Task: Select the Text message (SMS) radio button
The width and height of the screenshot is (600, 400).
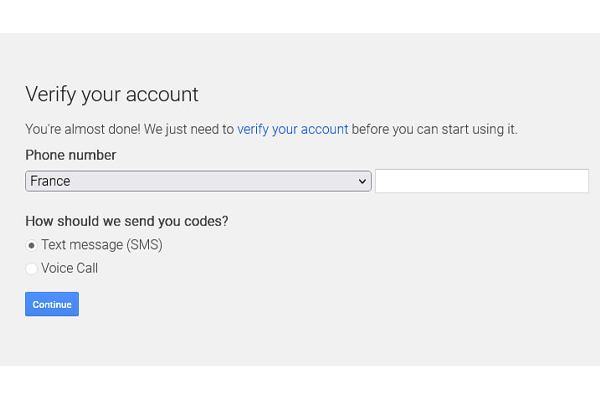Action: tap(31, 245)
